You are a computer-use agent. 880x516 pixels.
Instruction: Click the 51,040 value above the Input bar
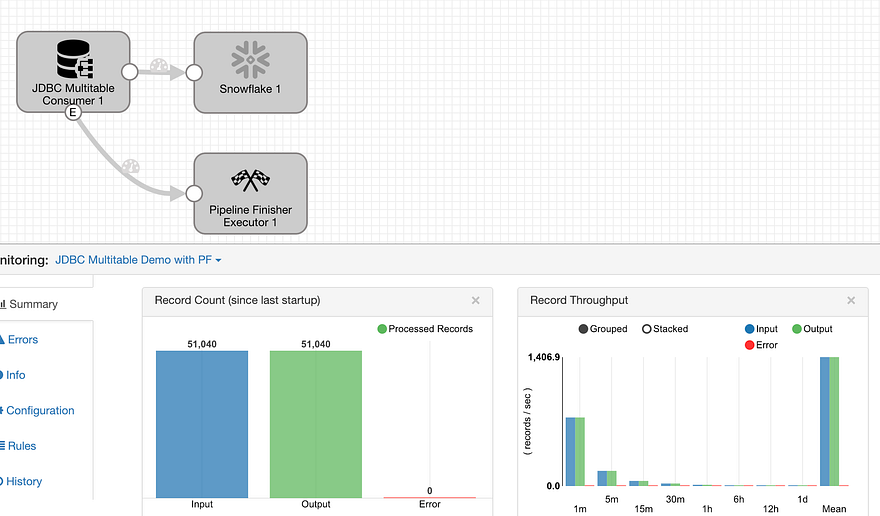(202, 344)
